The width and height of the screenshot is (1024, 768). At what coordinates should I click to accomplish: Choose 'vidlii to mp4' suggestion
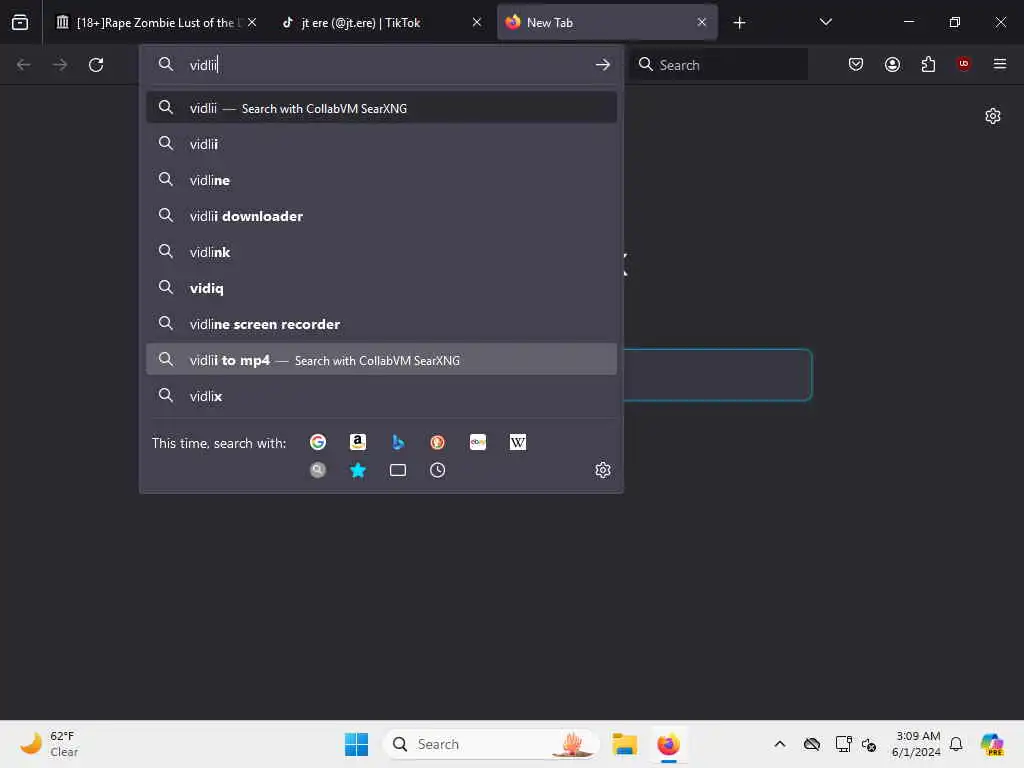[x=381, y=359]
